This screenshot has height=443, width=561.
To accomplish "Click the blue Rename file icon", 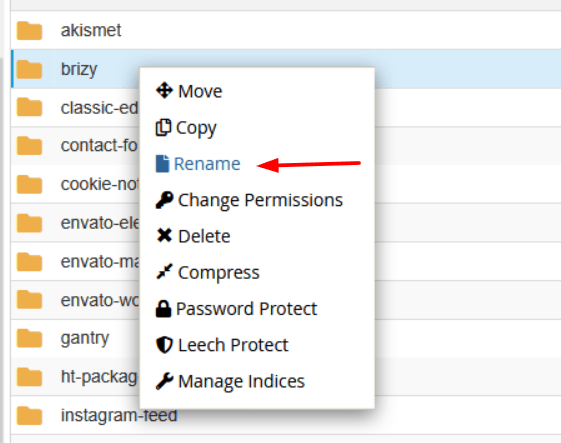I will pos(162,164).
